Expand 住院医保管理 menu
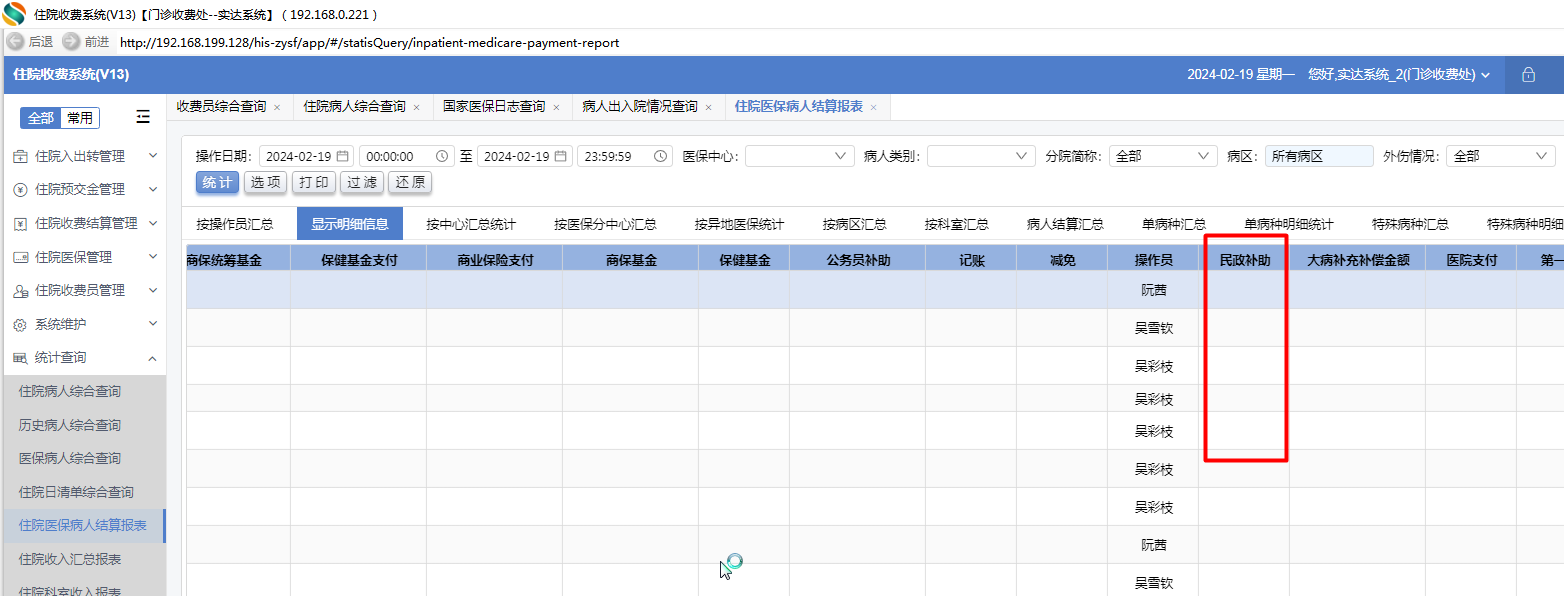The height and width of the screenshot is (596, 1564). (x=83, y=257)
